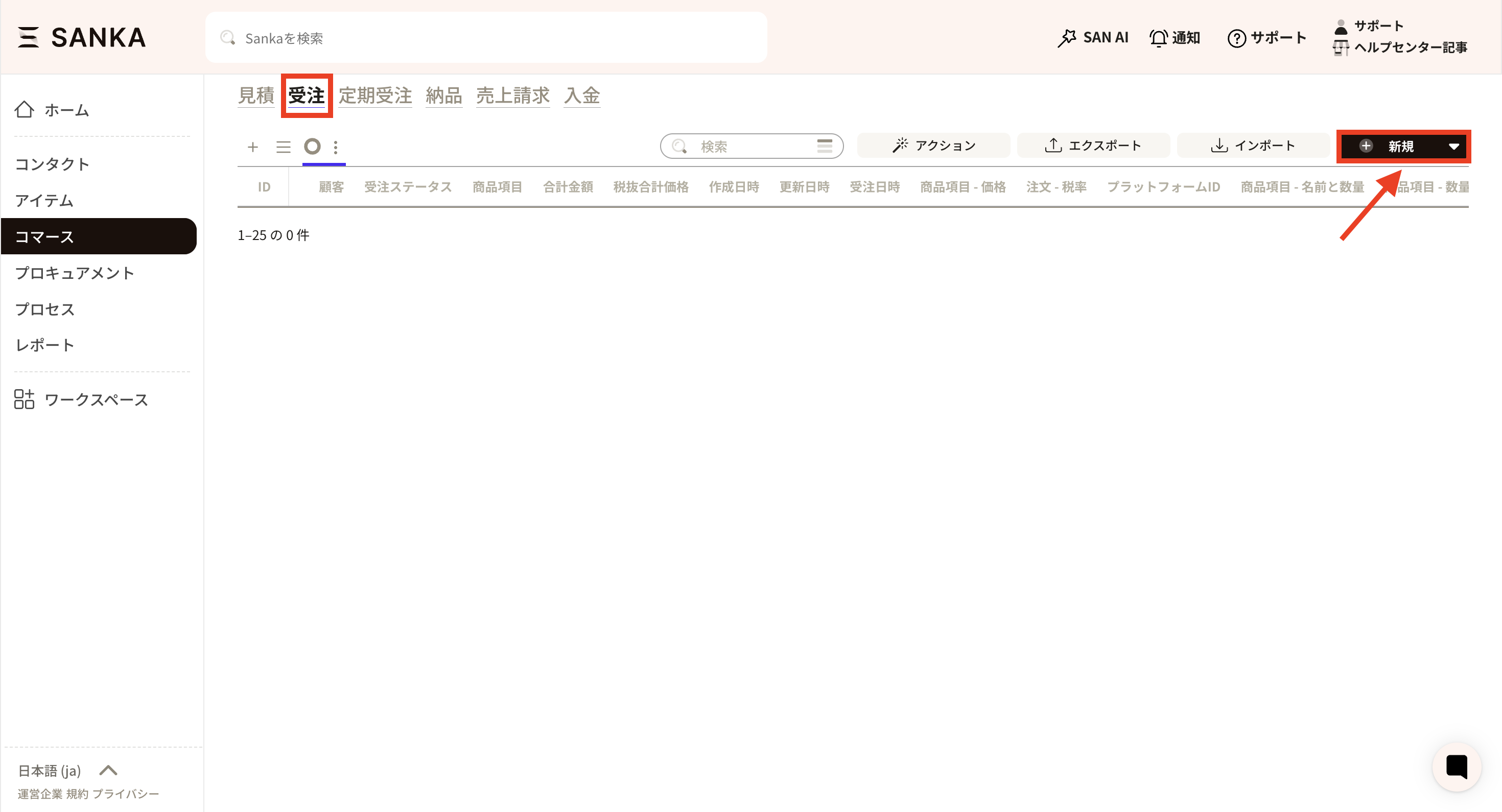This screenshot has height=812, width=1502.
Task: Click the インポート button
Action: coord(1253,146)
